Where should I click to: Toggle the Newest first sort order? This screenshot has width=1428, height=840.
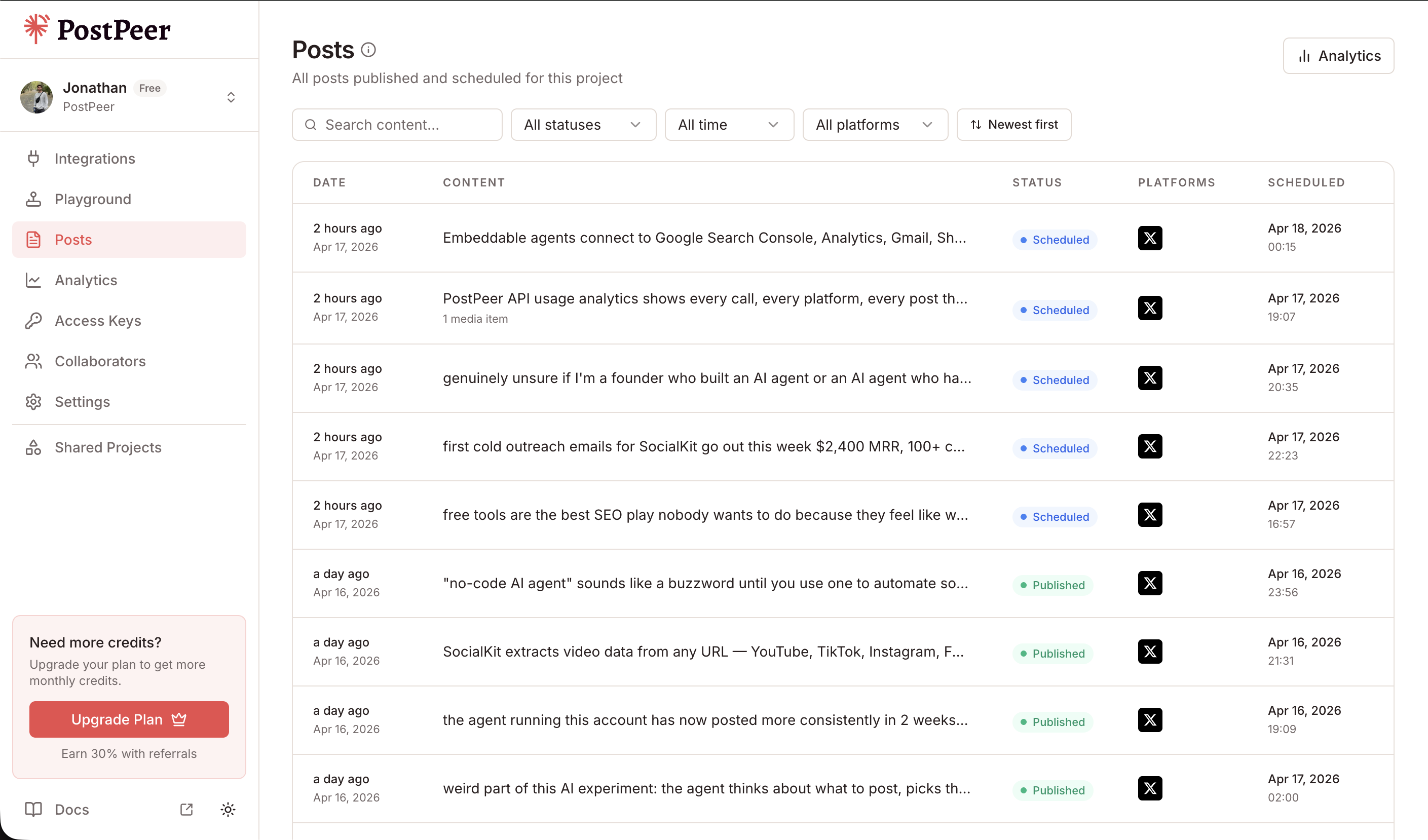[x=1013, y=125]
